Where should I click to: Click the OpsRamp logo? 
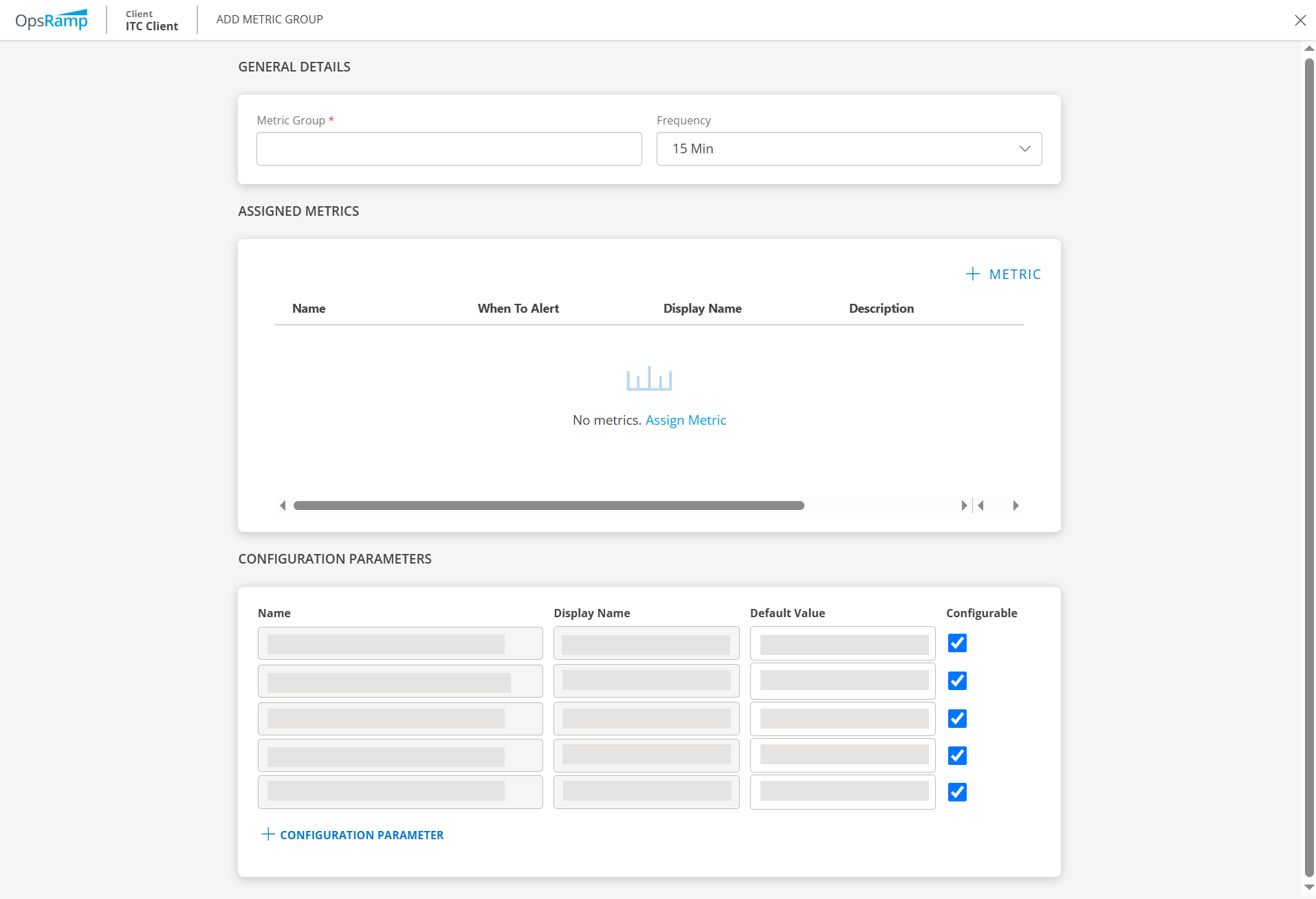point(52,20)
